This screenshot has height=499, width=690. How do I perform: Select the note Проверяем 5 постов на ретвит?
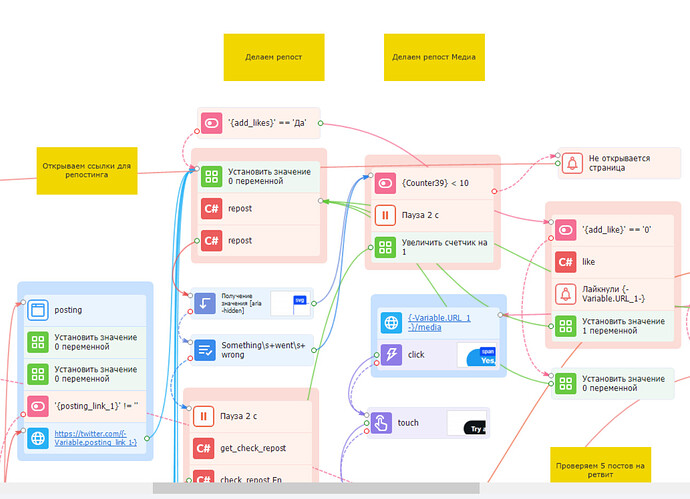click(x=601, y=465)
